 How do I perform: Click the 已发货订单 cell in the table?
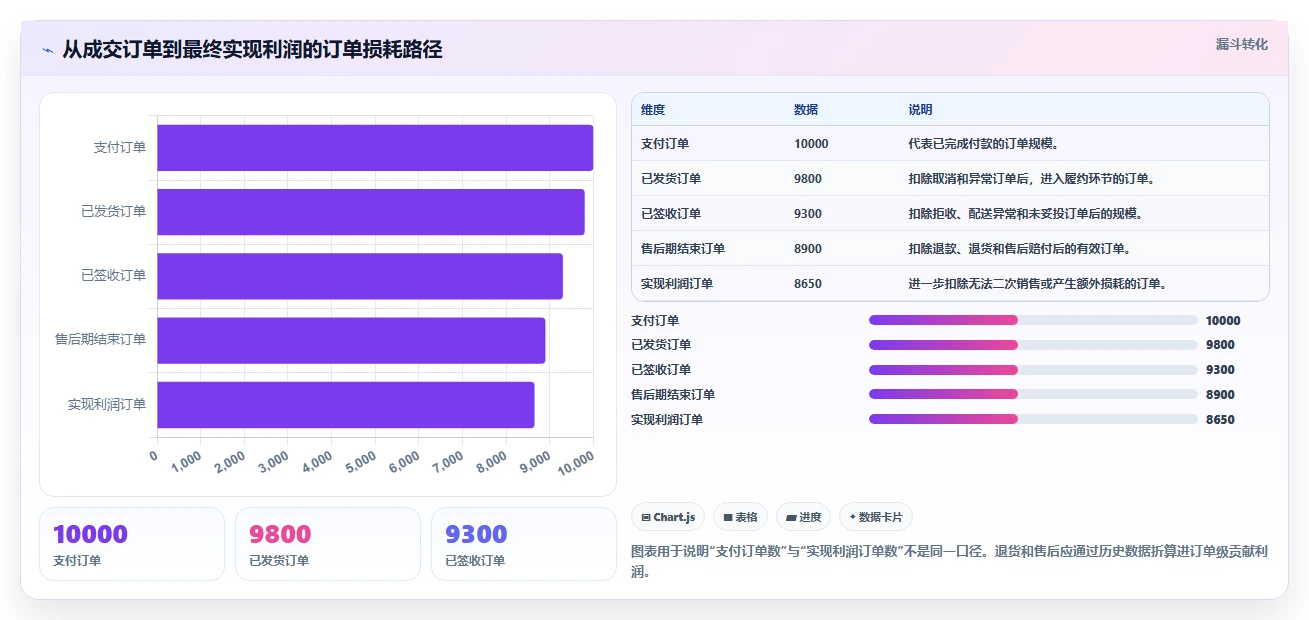point(671,178)
